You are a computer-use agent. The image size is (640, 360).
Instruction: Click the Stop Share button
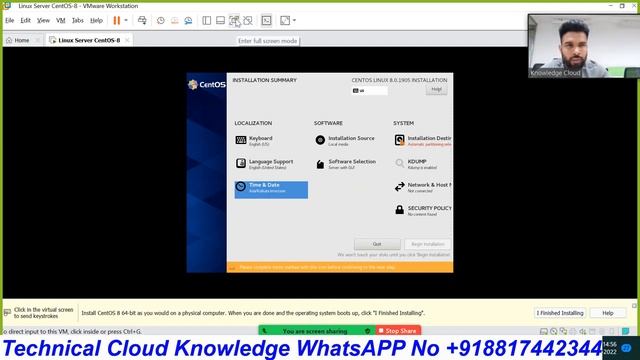[x=398, y=331]
